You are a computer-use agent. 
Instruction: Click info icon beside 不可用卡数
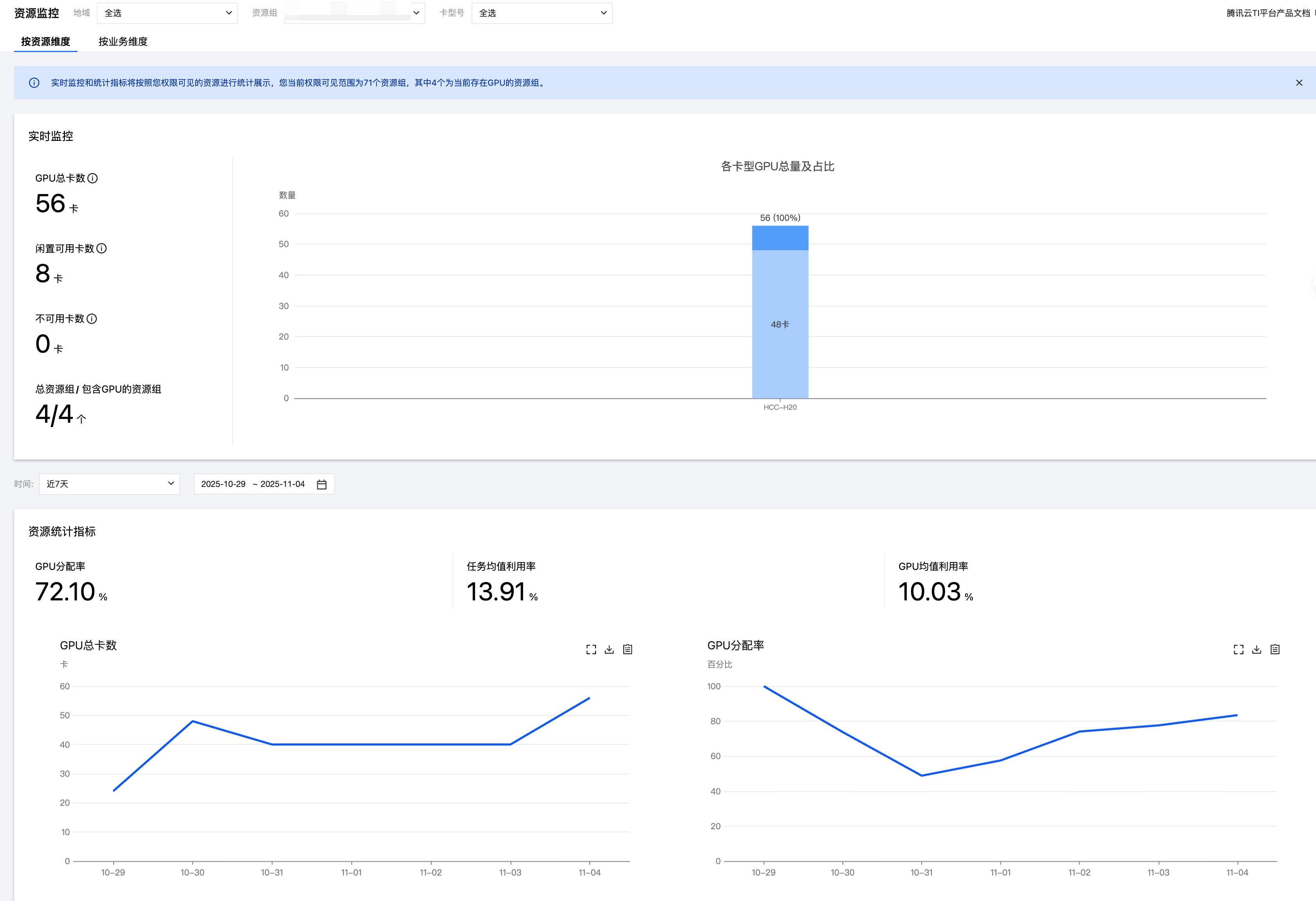pyautogui.click(x=92, y=319)
